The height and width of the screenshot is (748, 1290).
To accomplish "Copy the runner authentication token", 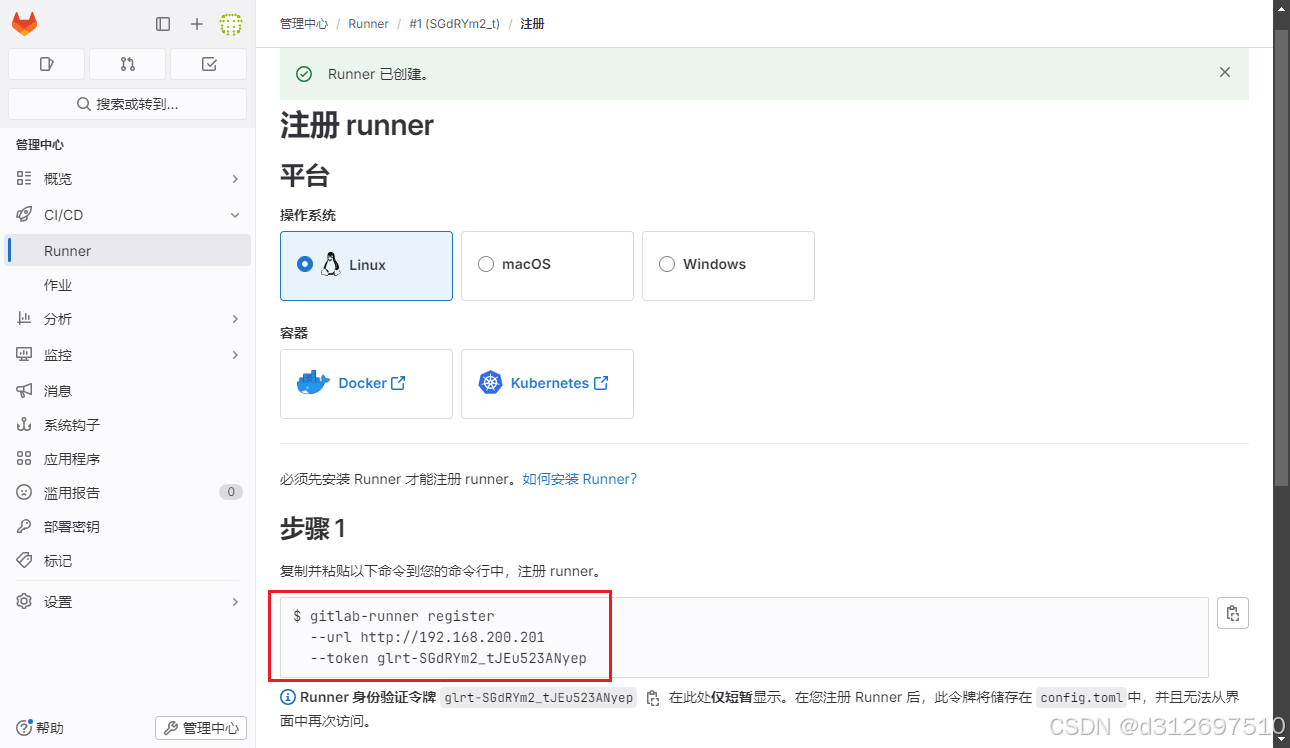I will tap(653, 698).
